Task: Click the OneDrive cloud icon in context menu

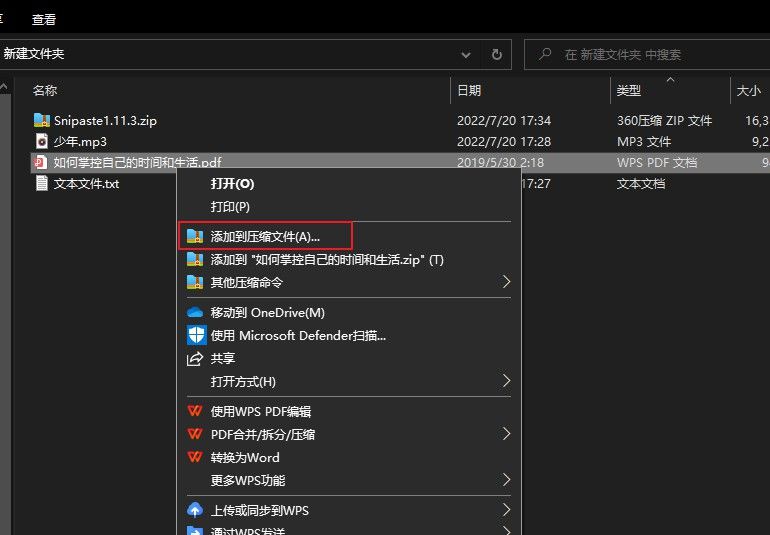Action: pyautogui.click(x=195, y=312)
